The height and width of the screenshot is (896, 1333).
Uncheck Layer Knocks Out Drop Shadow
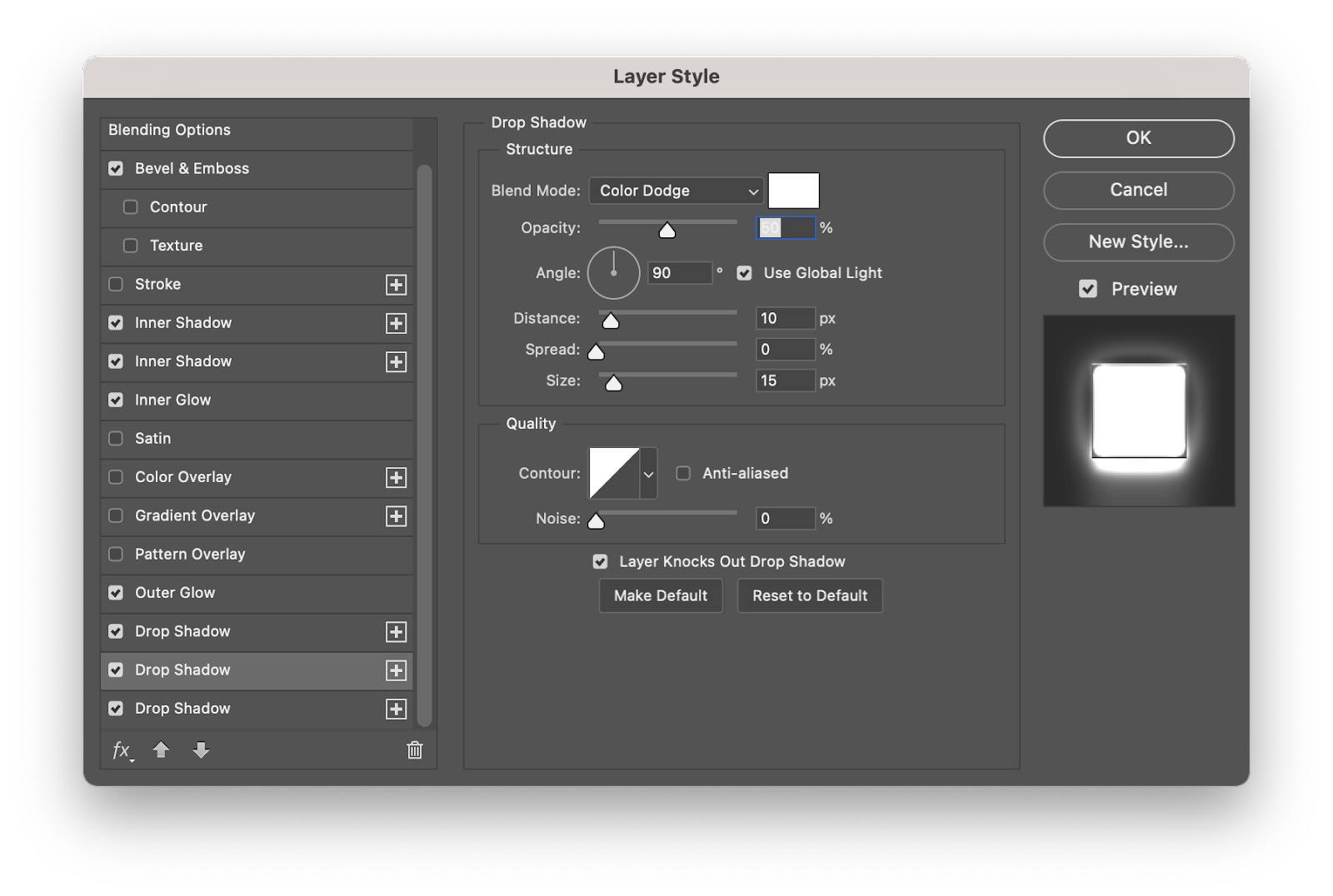coord(600,562)
